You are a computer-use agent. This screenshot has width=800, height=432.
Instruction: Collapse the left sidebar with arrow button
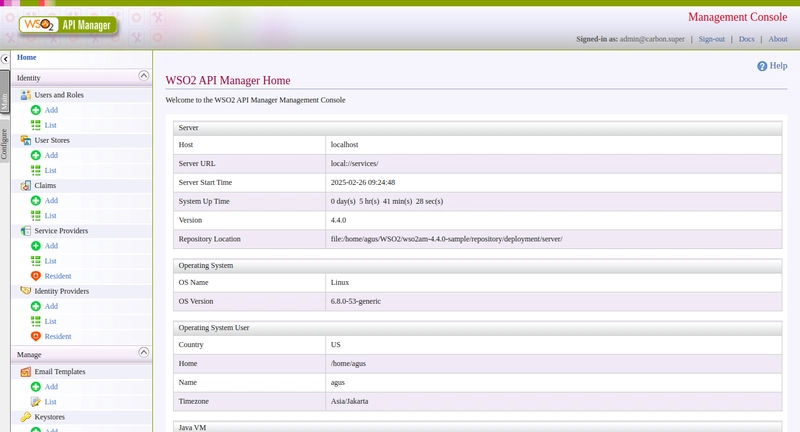(x=5, y=59)
